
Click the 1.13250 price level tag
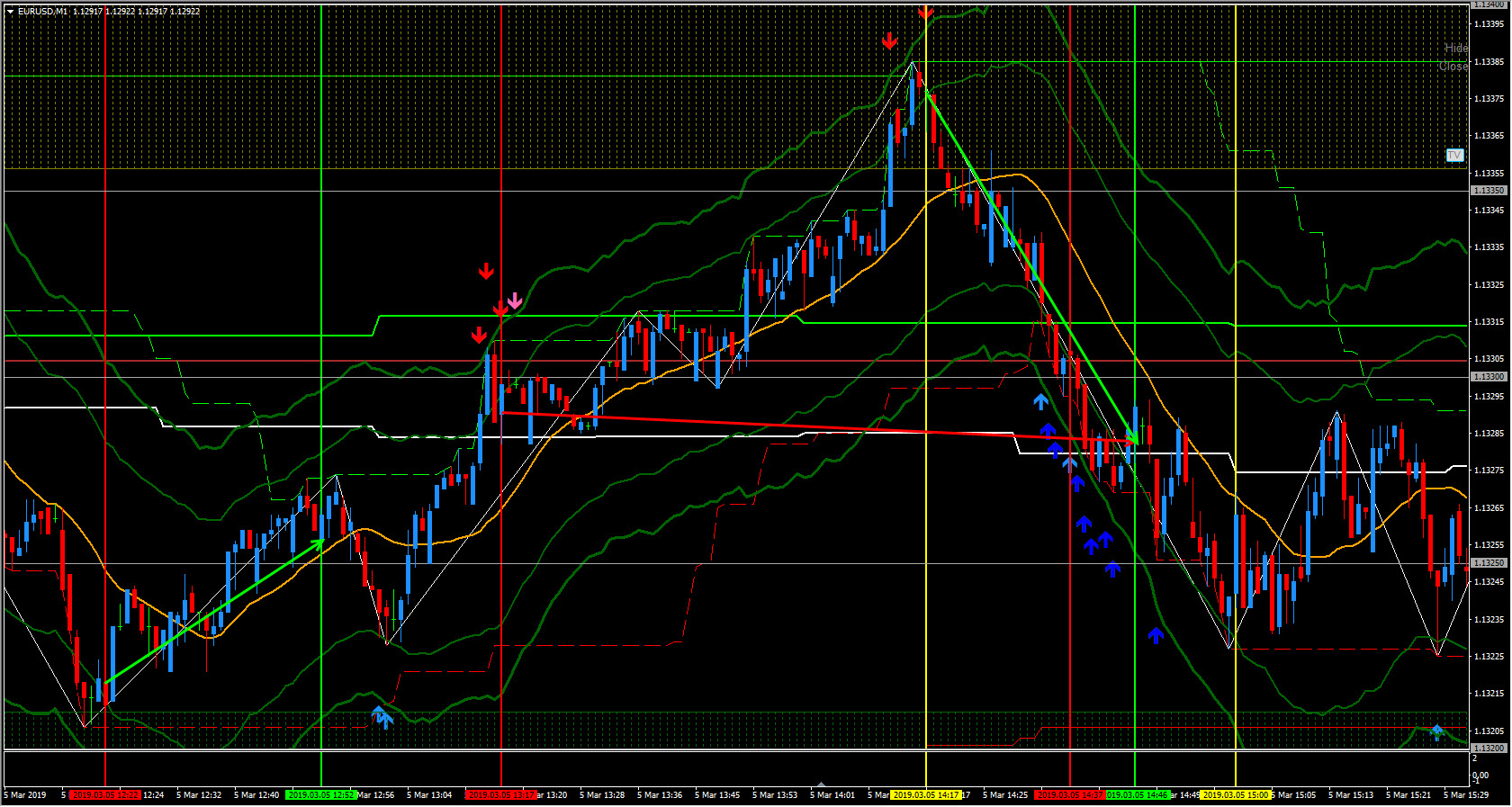coord(1489,562)
